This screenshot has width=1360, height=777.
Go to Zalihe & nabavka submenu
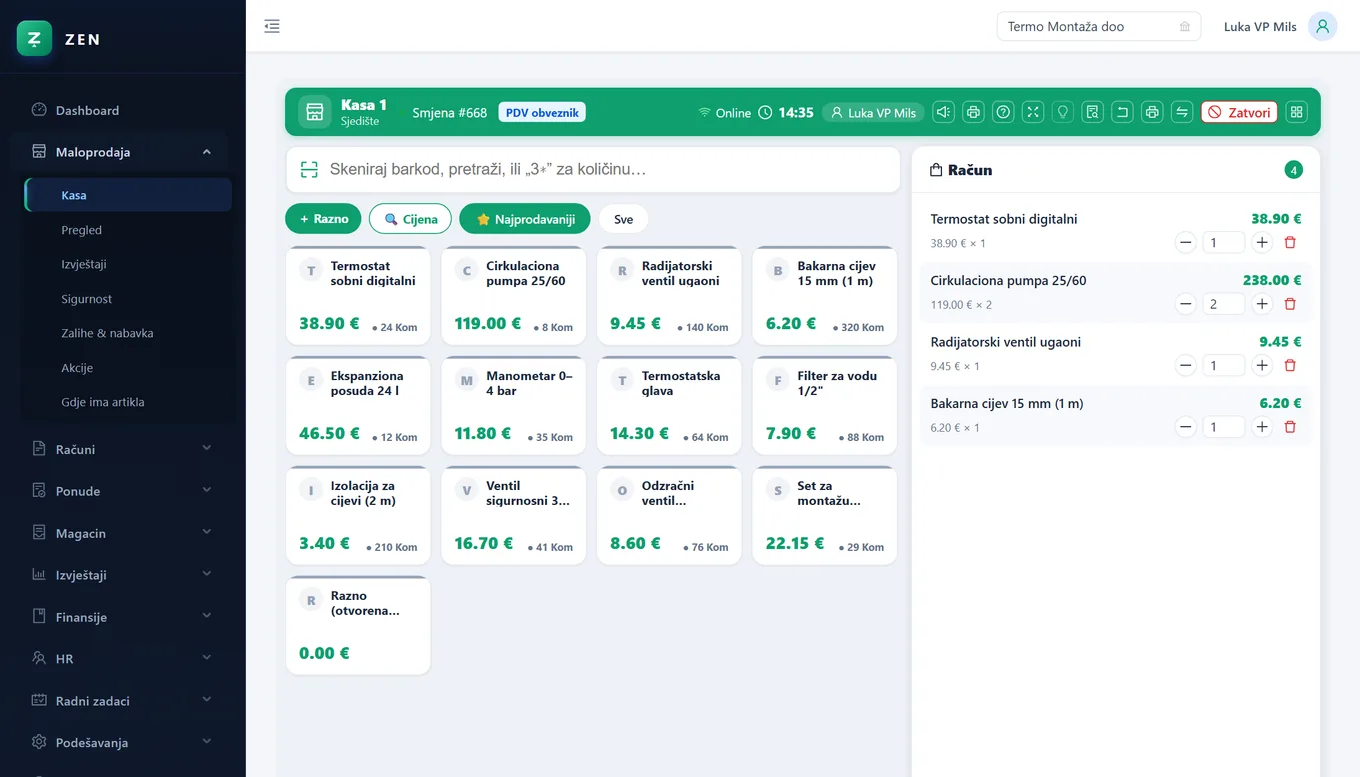click(x=128, y=333)
